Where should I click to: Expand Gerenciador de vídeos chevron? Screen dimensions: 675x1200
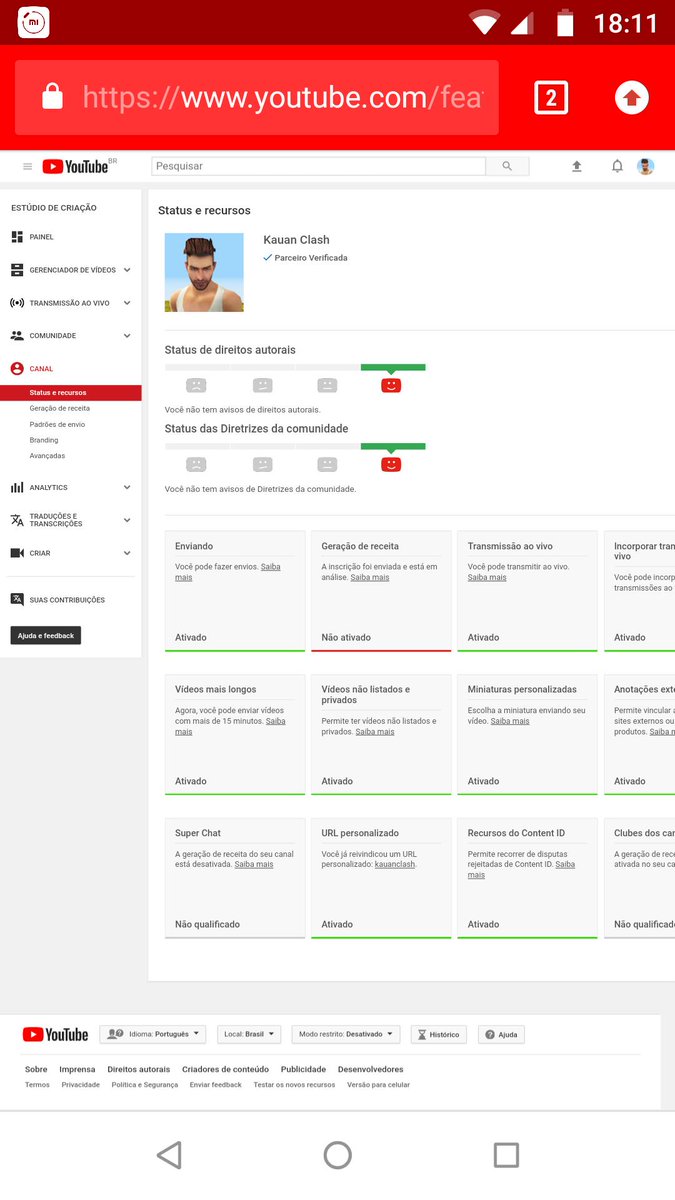pos(127,270)
